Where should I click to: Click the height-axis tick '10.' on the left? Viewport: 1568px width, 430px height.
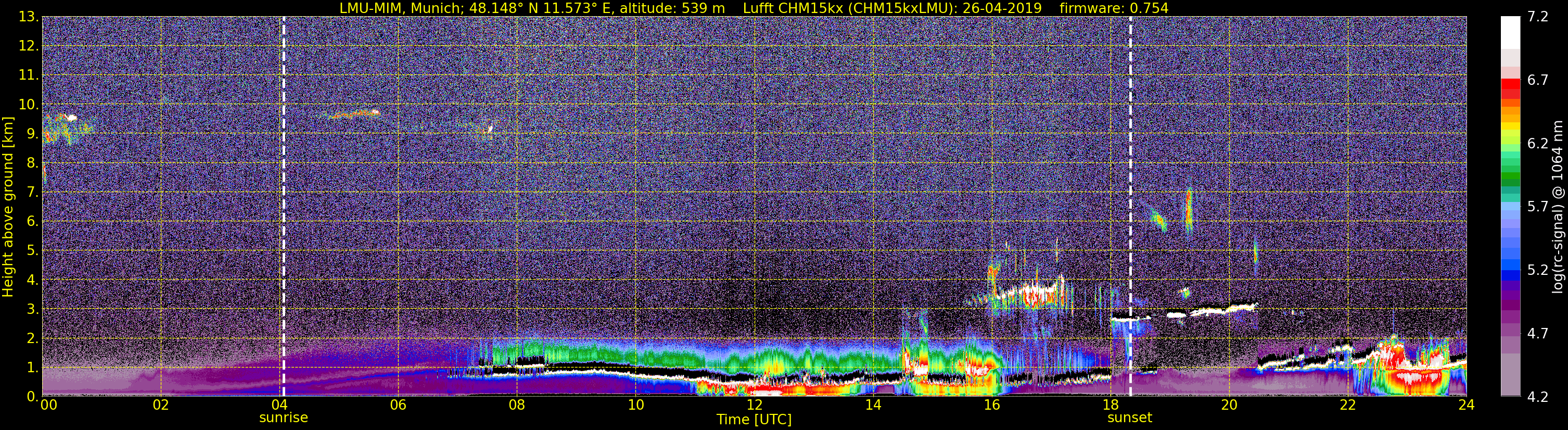click(x=29, y=105)
